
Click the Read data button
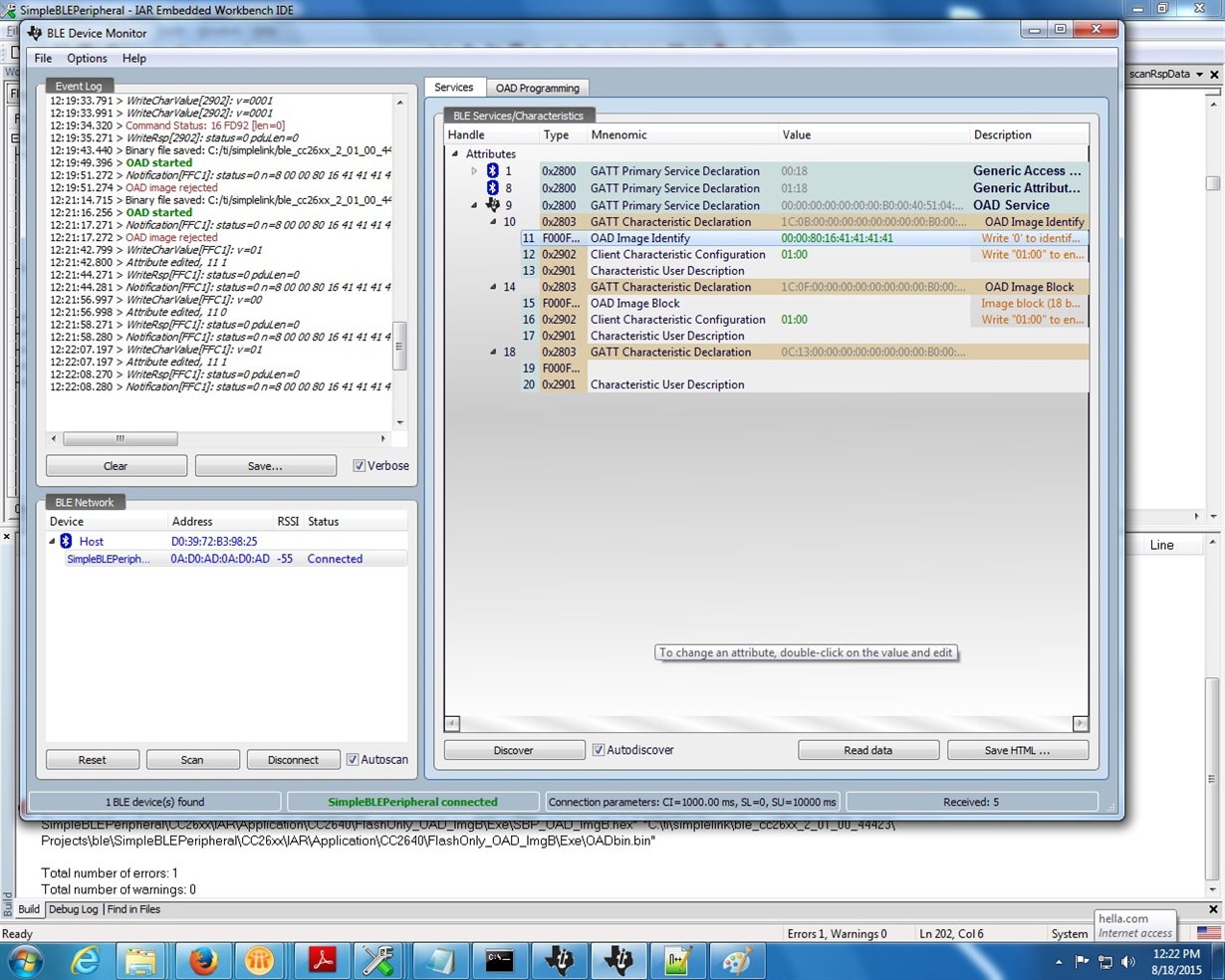point(868,750)
